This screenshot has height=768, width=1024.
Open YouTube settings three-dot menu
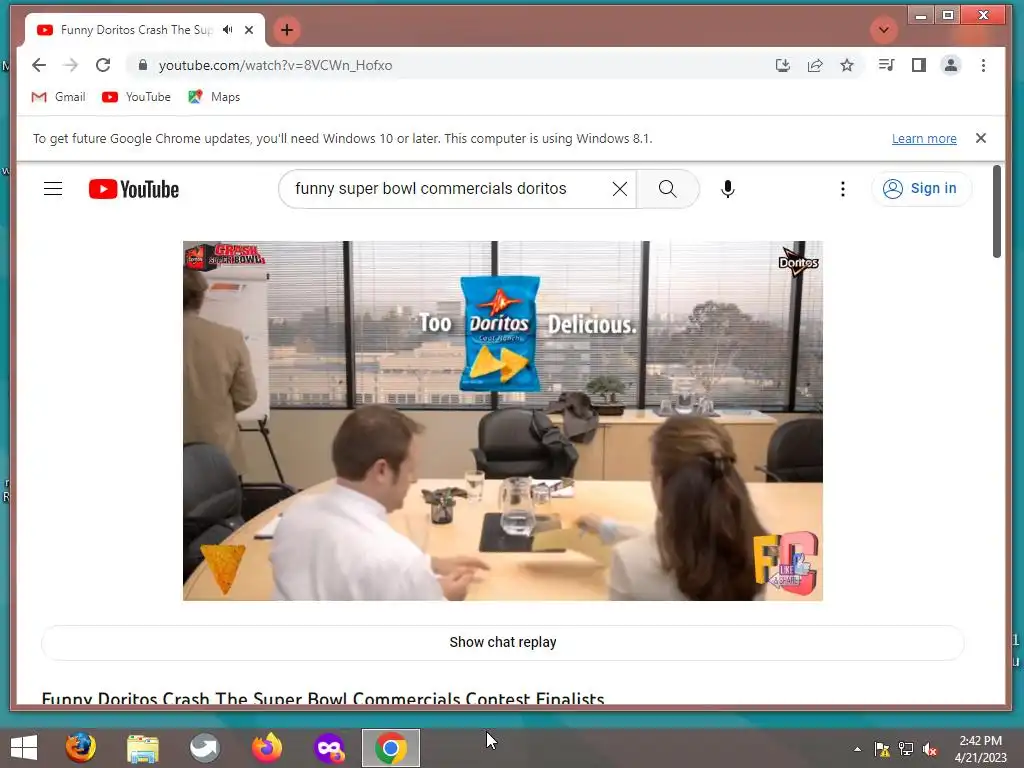843,189
